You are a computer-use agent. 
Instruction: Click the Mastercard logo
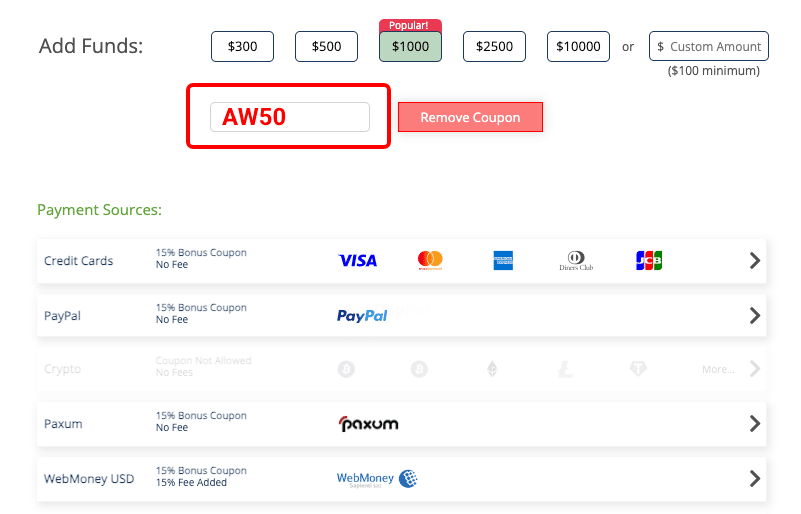(430, 260)
